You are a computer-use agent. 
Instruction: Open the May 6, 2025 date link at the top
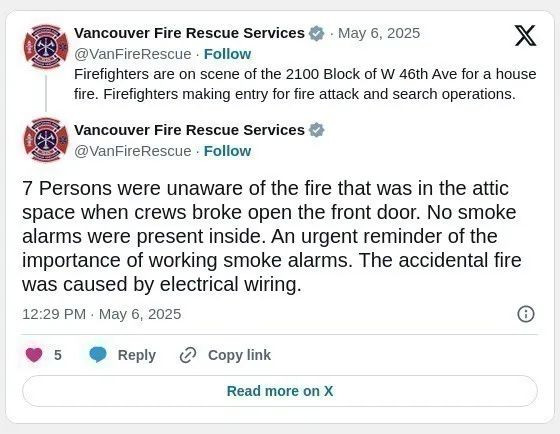pos(379,33)
